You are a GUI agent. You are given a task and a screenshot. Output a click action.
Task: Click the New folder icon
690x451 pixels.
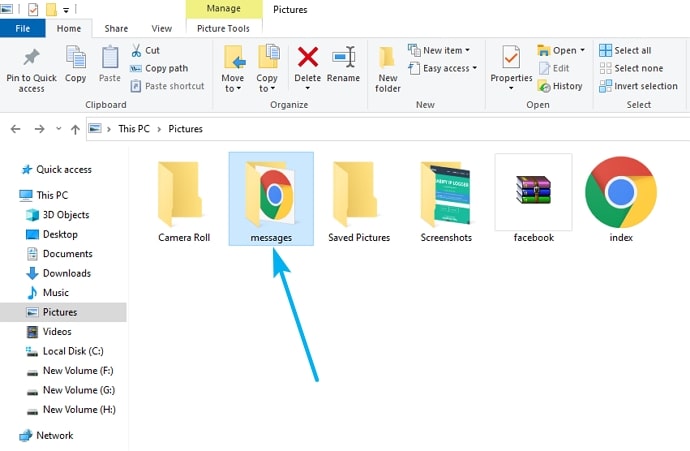pyautogui.click(x=387, y=58)
